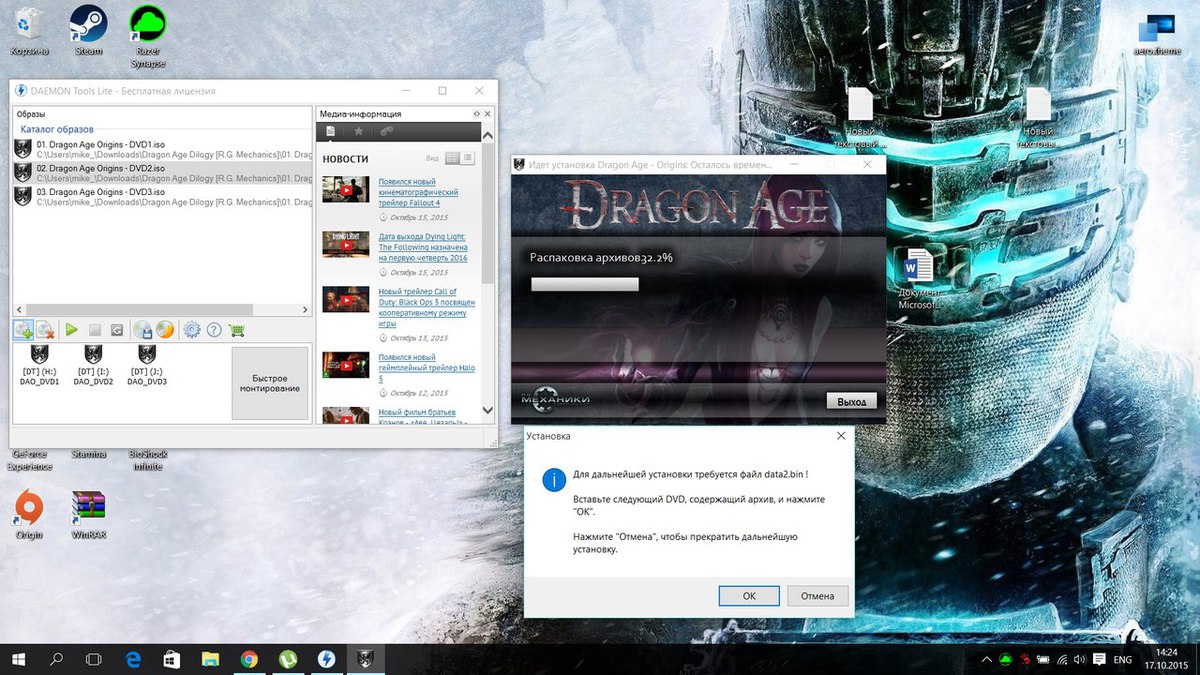Open the favorites star tab
The width and height of the screenshot is (1200, 675).
[x=358, y=131]
